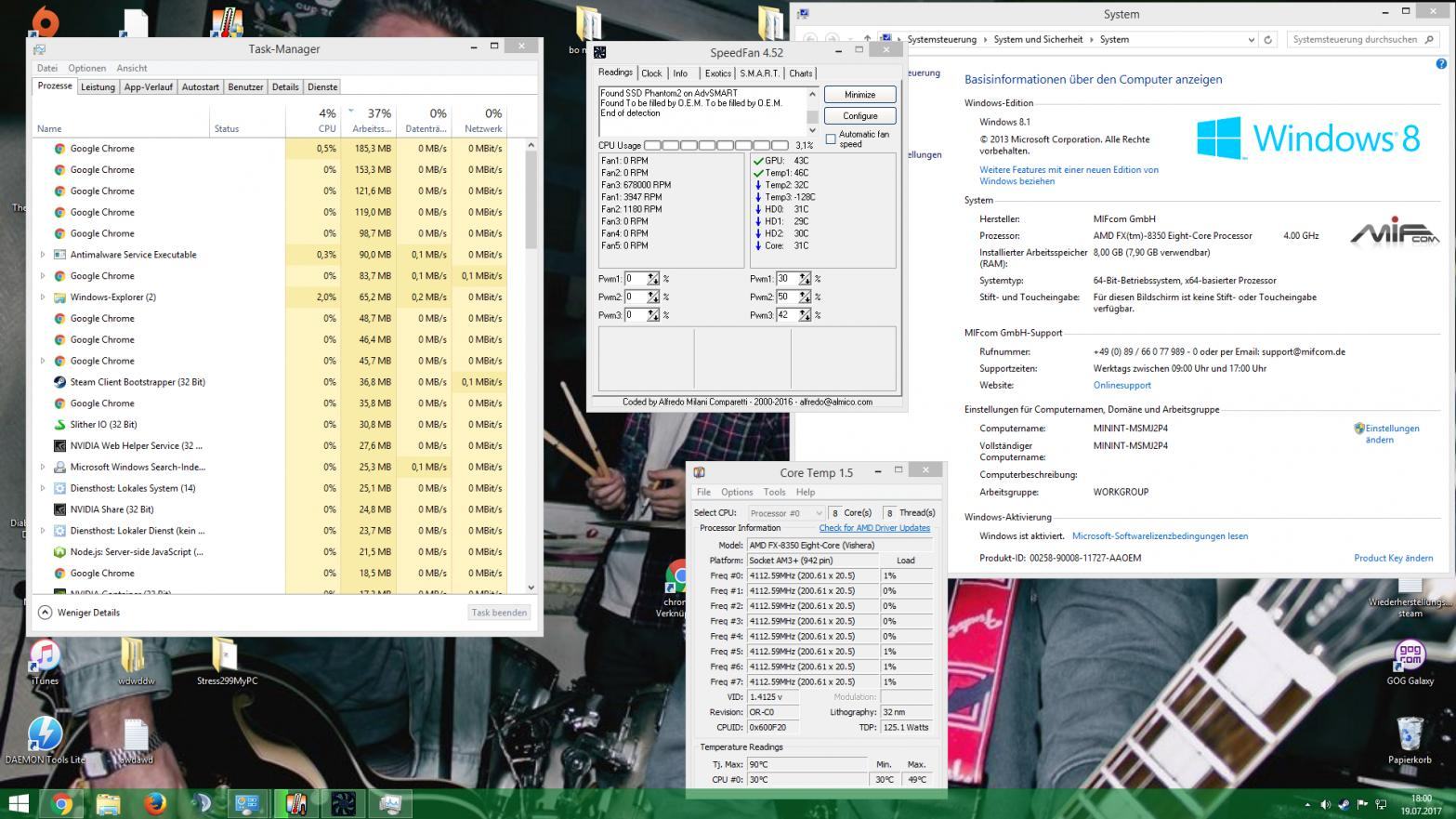Open the Select CPU Processor #0 dropdown
Viewport: 1456px width, 819px height.
click(x=786, y=513)
